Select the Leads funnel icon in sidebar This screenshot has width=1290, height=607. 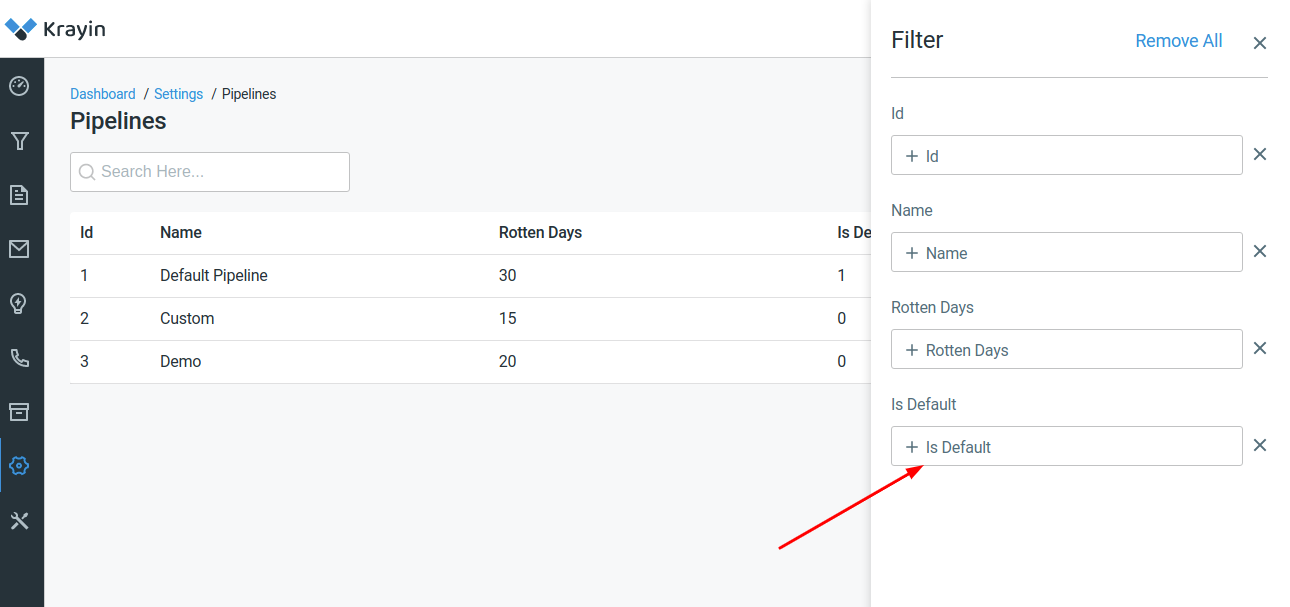(x=20, y=140)
